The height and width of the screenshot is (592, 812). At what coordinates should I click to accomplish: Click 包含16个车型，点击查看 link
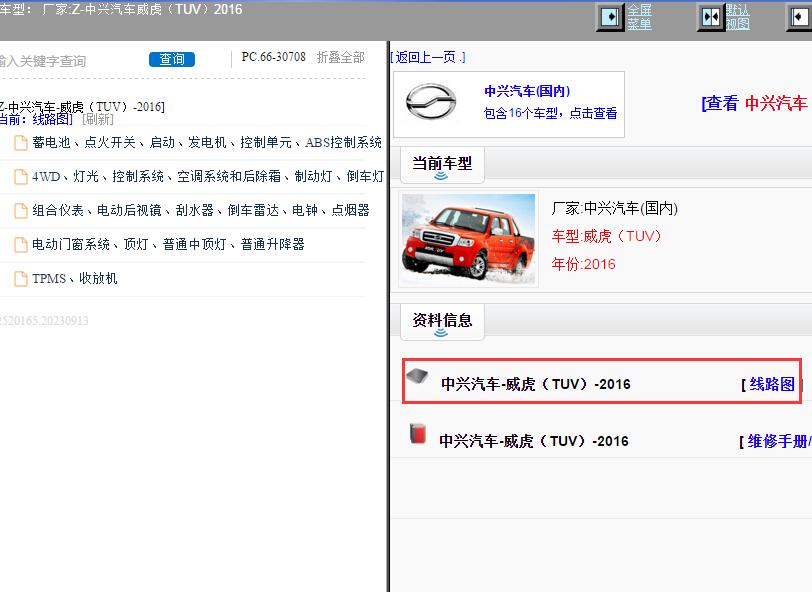pyautogui.click(x=550, y=113)
